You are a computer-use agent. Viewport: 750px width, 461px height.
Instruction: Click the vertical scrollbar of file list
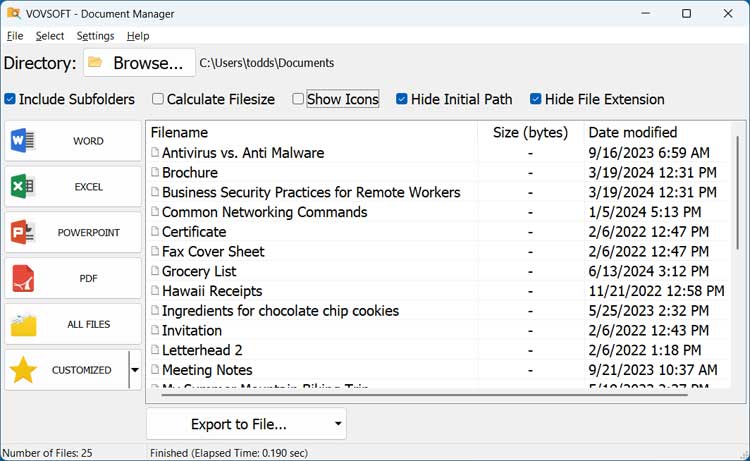tap(738, 191)
